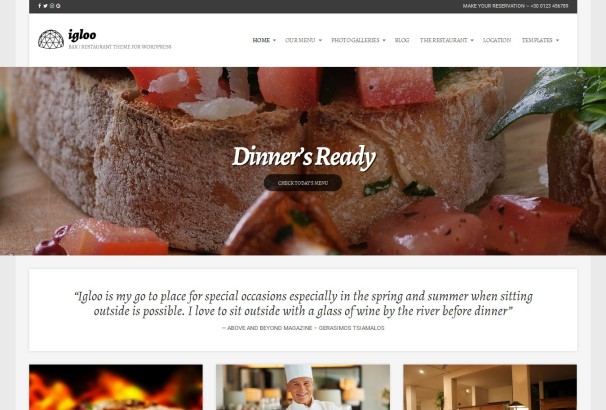Viewport: 606px width, 410px height.
Task: Expand the Our Menu dropdown arrow
Action: pyautogui.click(x=320, y=40)
